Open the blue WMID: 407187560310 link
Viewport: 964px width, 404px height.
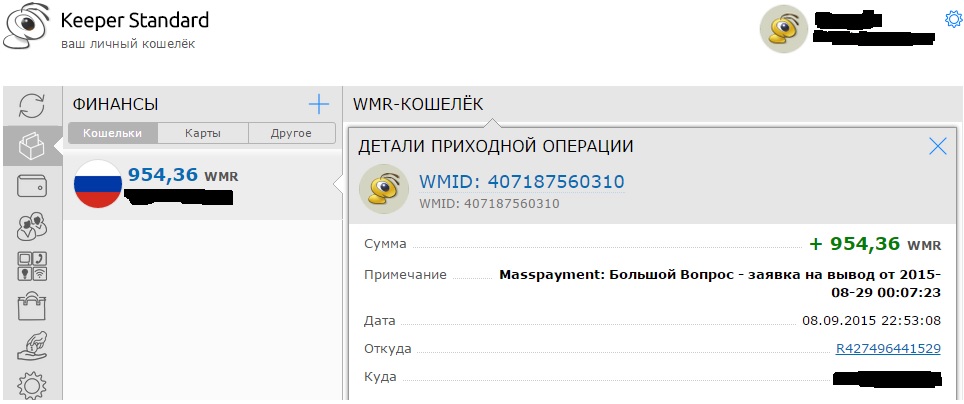(521, 181)
